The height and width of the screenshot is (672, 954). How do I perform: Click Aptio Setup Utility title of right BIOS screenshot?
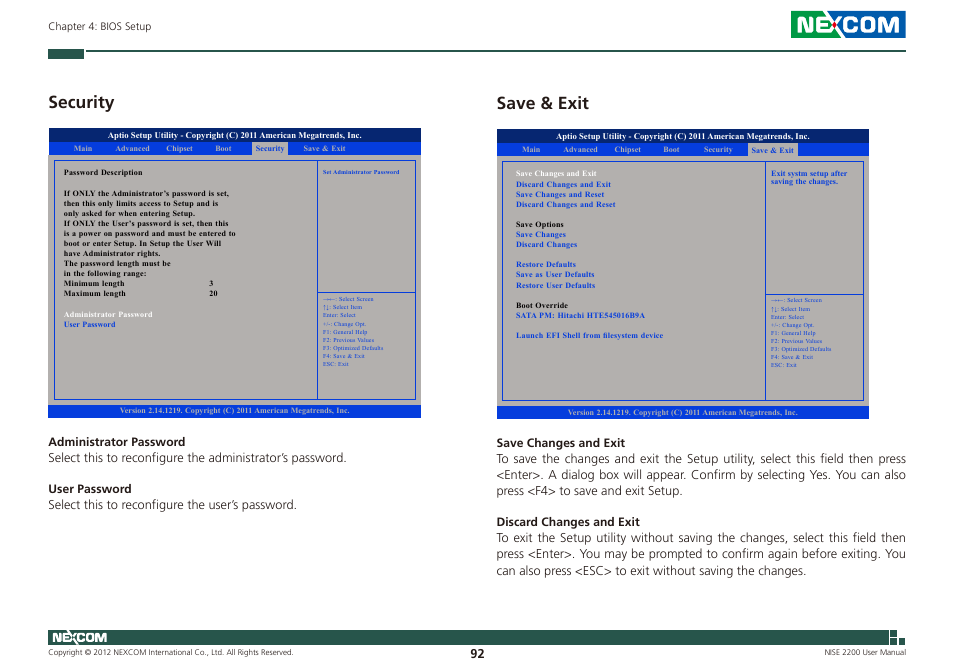click(x=683, y=136)
